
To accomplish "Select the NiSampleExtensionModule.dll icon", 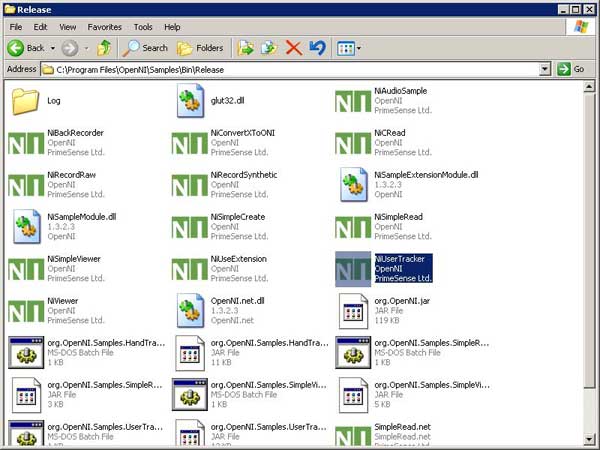I will 354,184.
